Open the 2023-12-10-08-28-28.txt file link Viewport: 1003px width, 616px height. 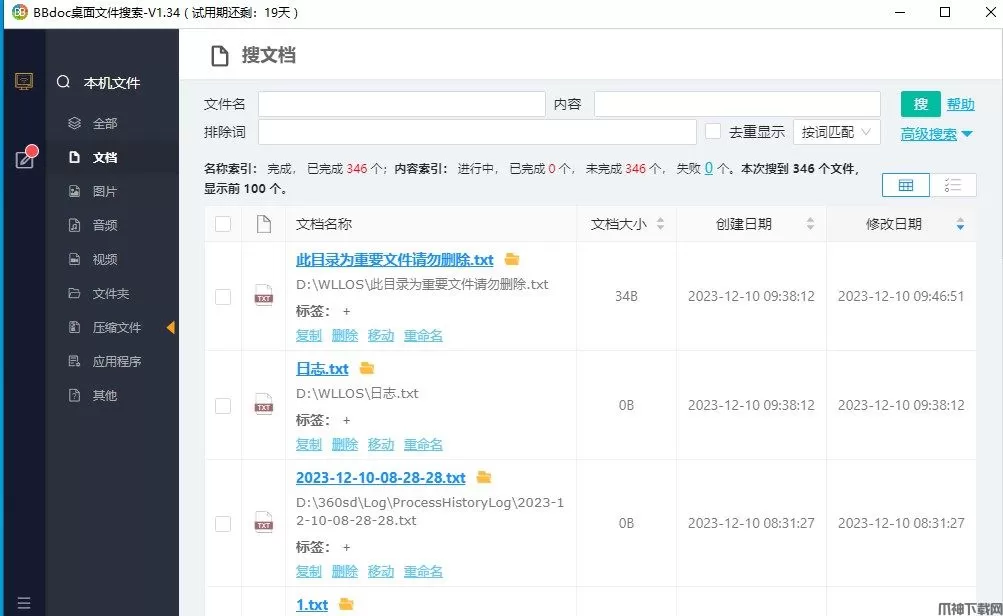(381, 478)
